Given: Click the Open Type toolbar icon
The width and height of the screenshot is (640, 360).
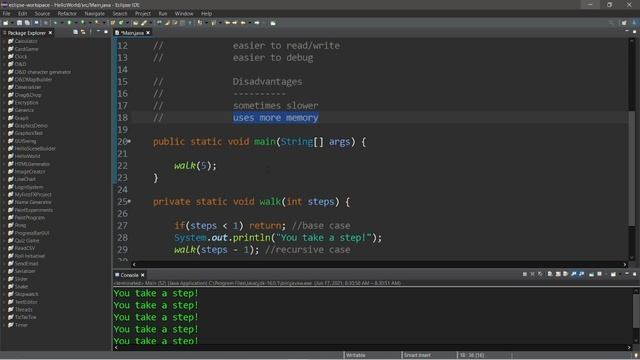Looking at the screenshot, I should pyautogui.click(x=135, y=23).
